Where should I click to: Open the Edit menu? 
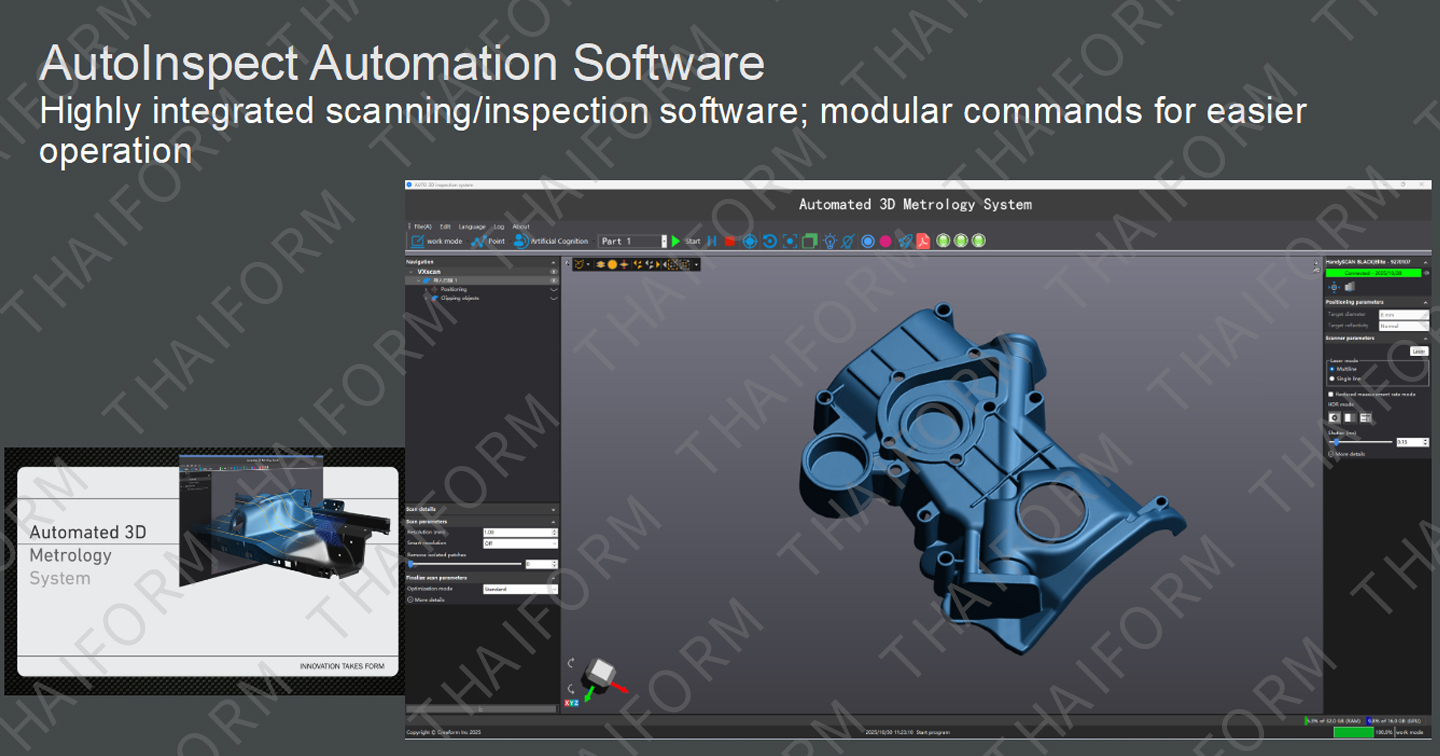tap(445, 227)
